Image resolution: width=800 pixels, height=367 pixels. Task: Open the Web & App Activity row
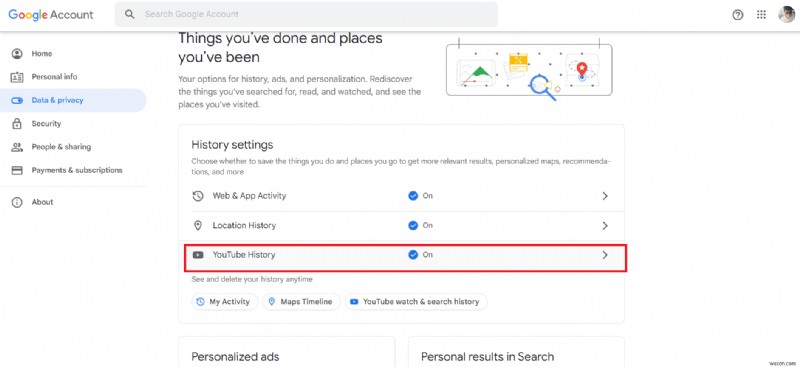pyautogui.click(x=402, y=196)
